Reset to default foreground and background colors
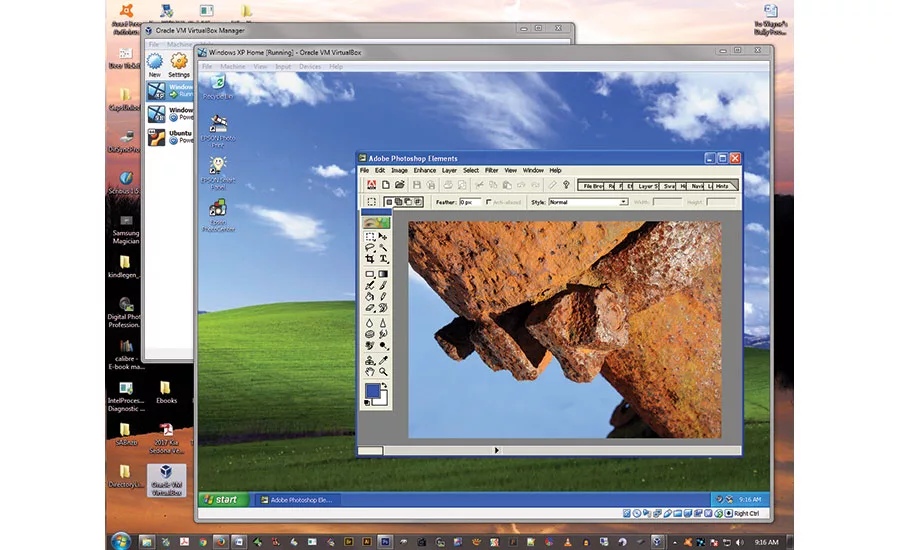The height and width of the screenshot is (550, 900). click(x=367, y=403)
